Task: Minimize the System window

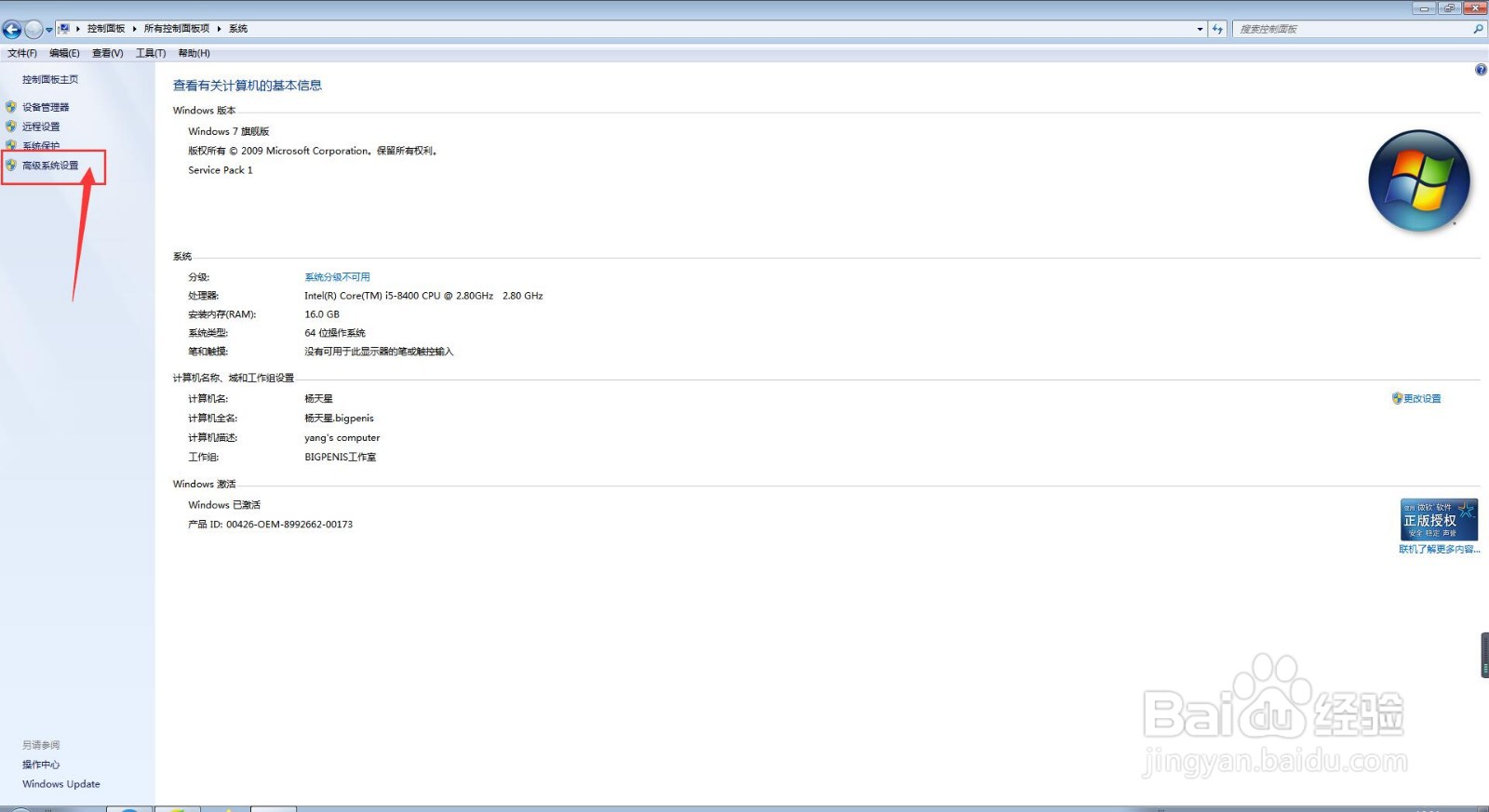Action: pyautogui.click(x=1424, y=7)
